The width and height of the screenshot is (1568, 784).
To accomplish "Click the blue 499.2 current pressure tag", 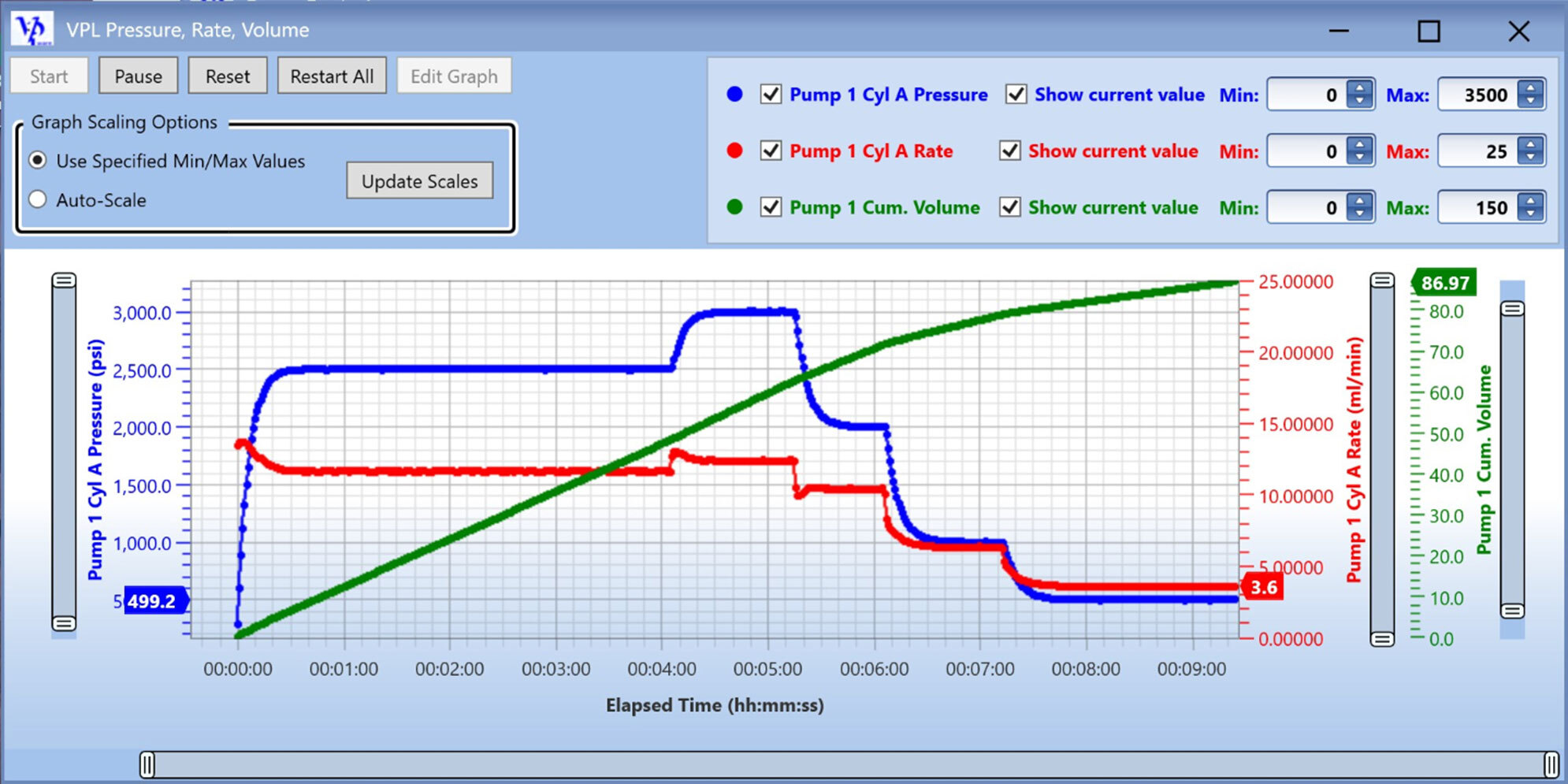I will 155,601.
